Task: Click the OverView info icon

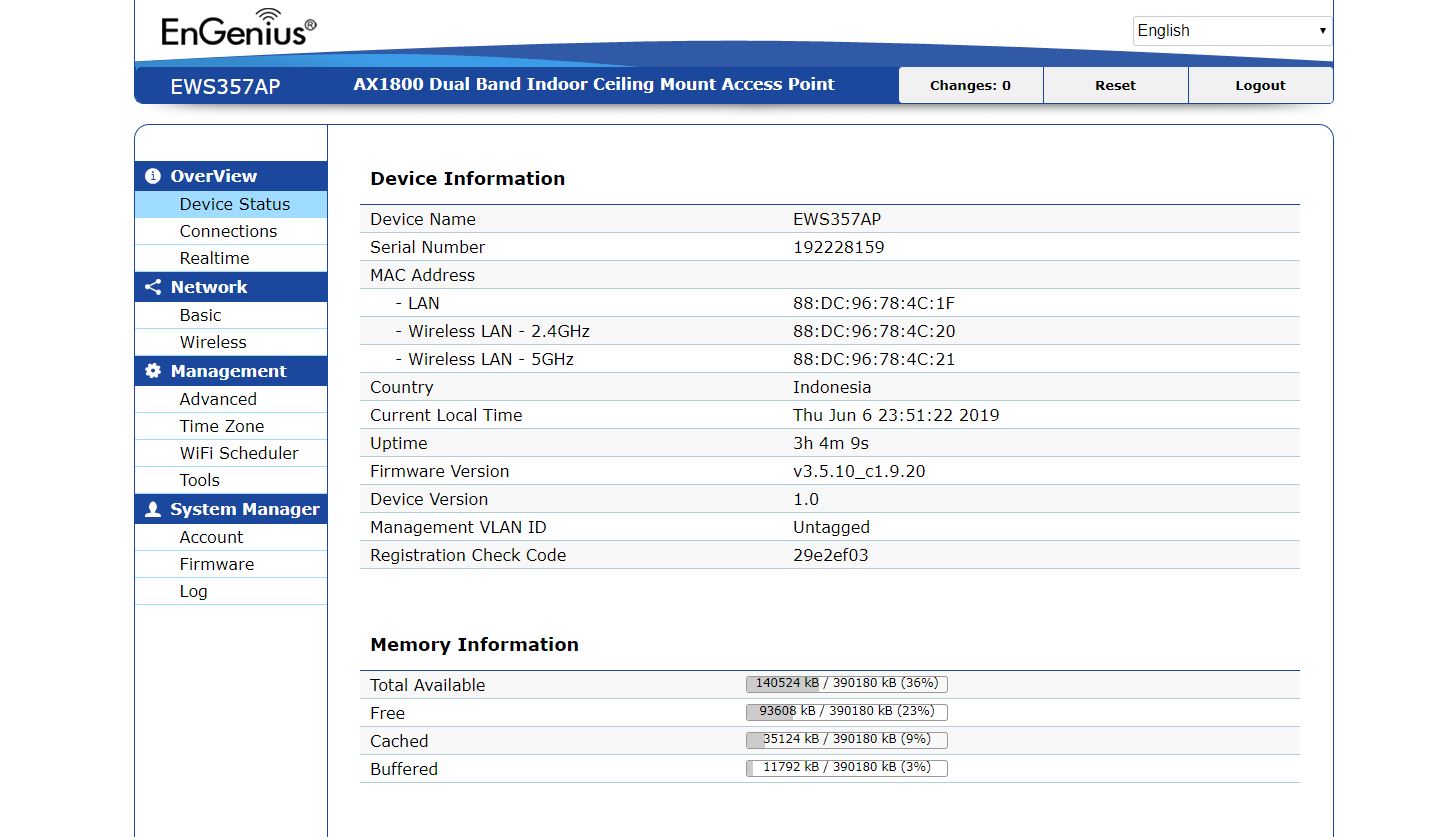Action: pos(153,176)
